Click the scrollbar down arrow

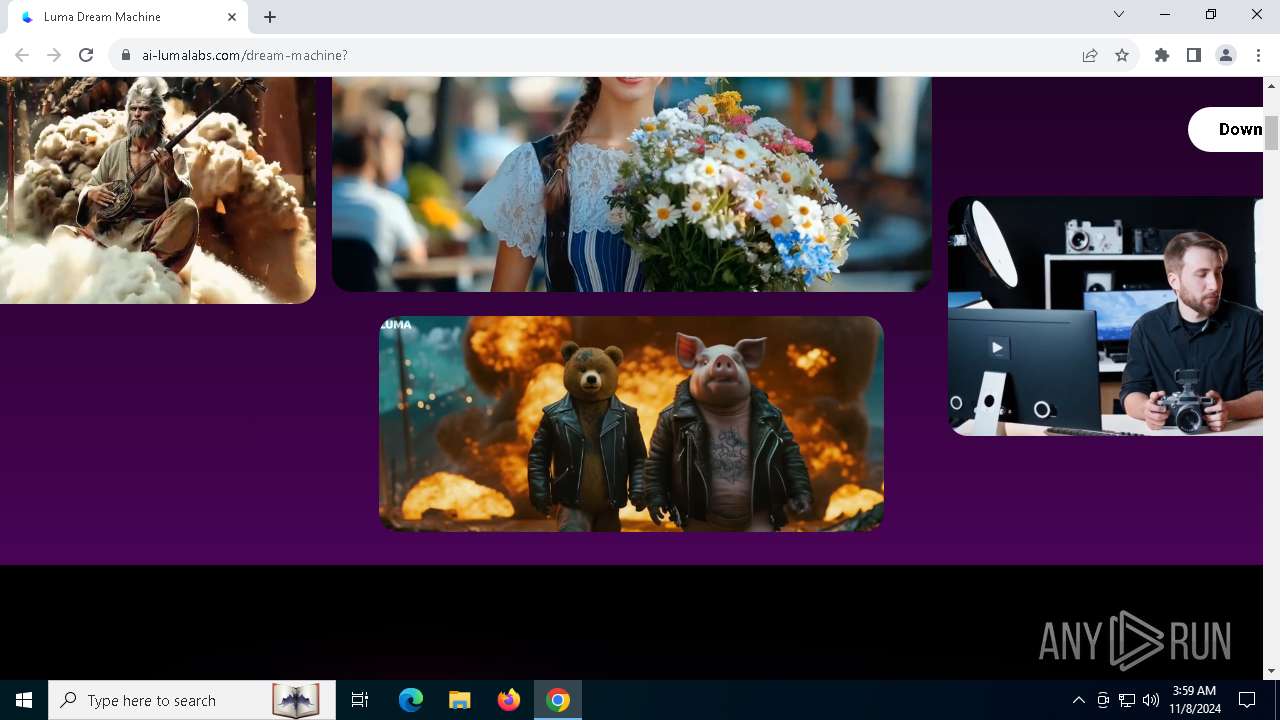click(1272, 671)
